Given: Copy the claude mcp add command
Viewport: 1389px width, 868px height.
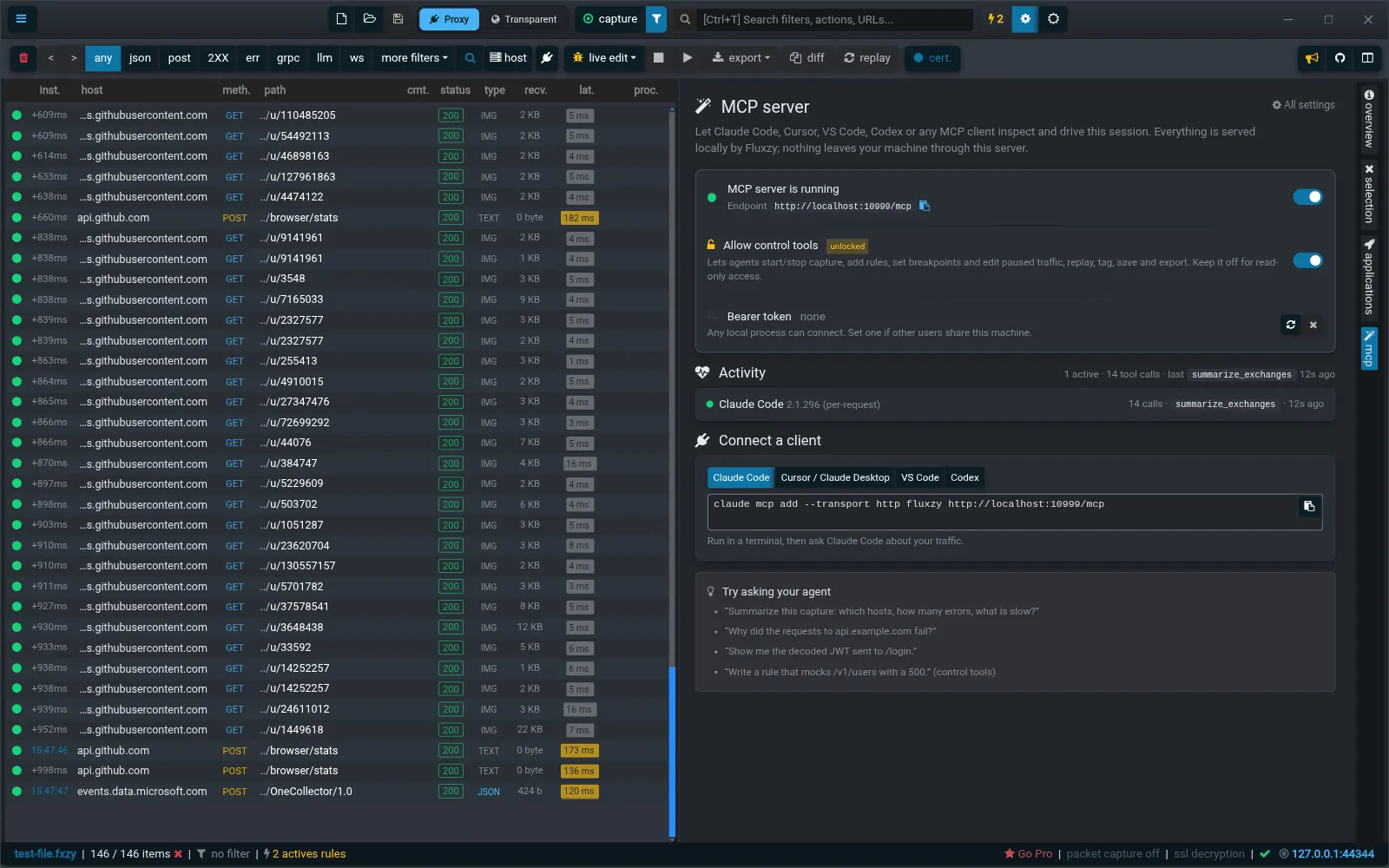Looking at the screenshot, I should (1309, 507).
